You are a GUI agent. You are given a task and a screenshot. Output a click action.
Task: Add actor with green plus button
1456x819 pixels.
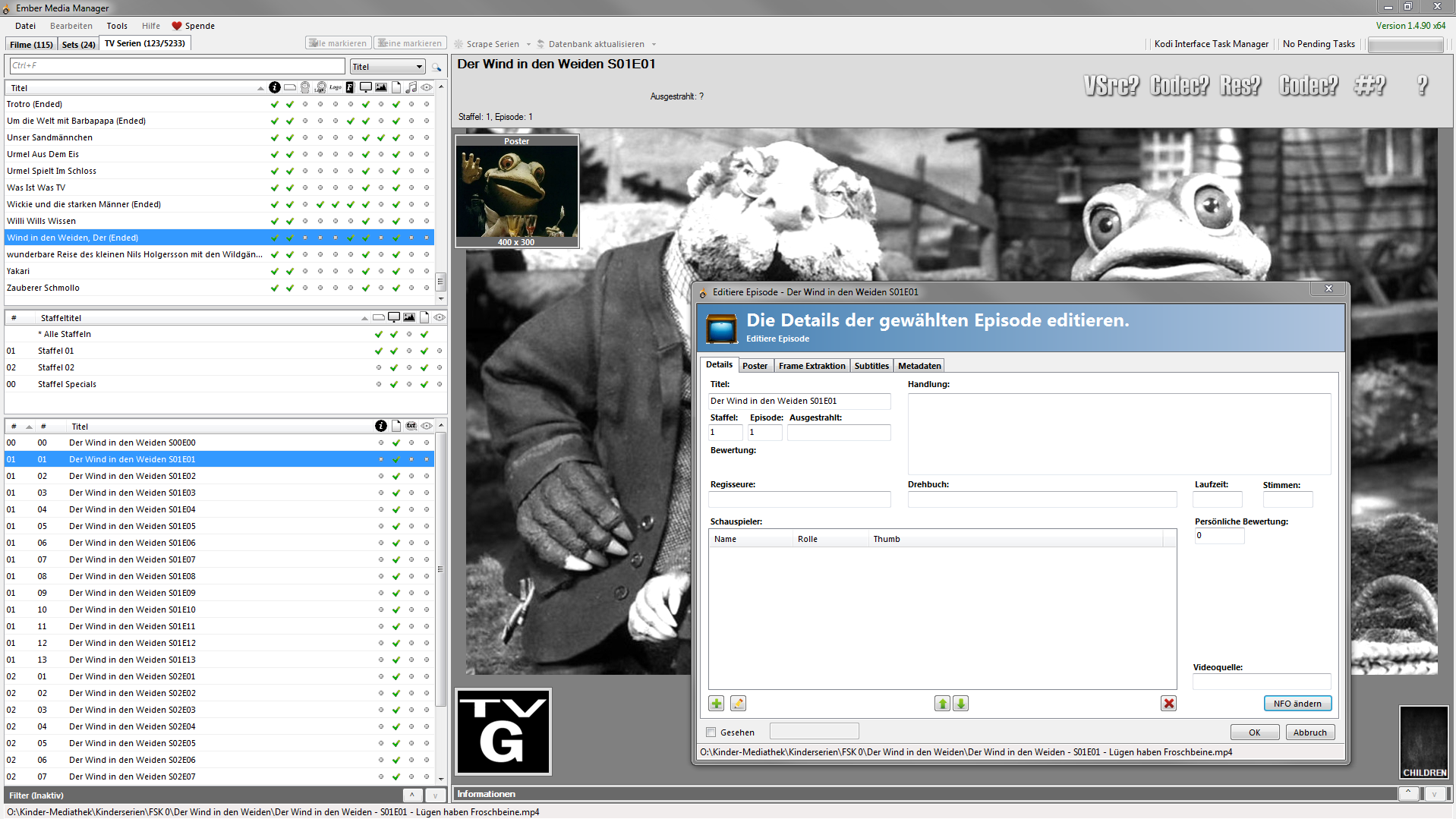pos(716,704)
